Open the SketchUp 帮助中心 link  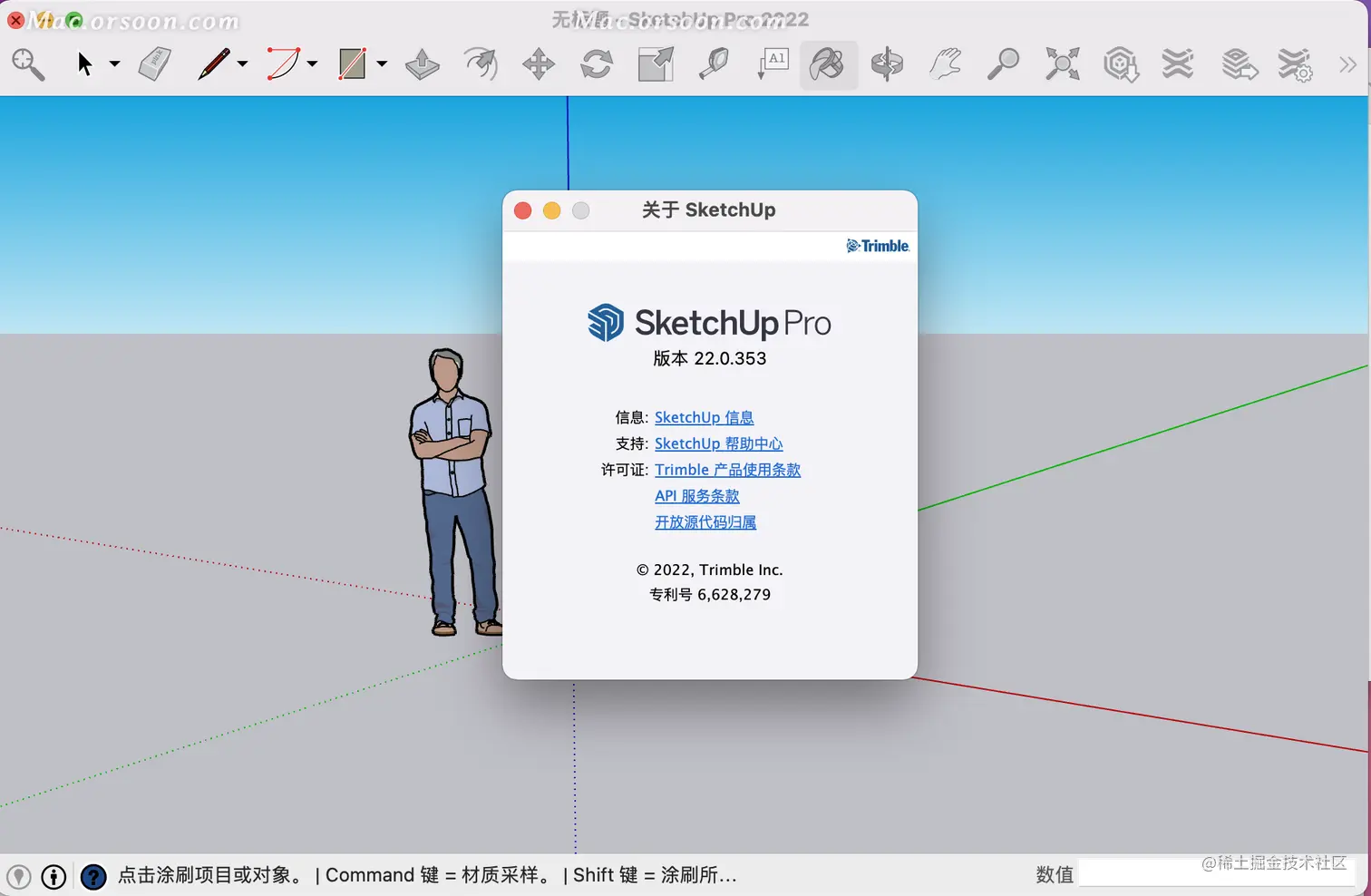719,443
